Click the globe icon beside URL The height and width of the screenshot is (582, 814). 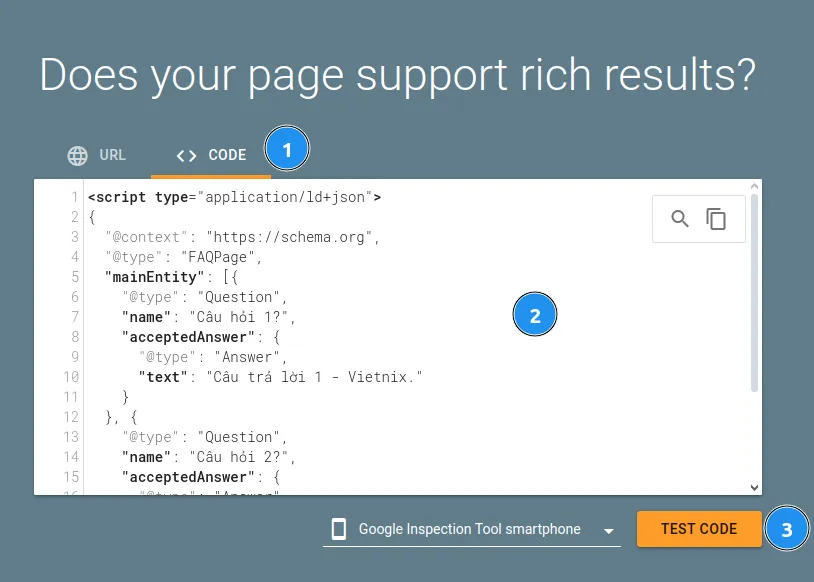pos(78,156)
